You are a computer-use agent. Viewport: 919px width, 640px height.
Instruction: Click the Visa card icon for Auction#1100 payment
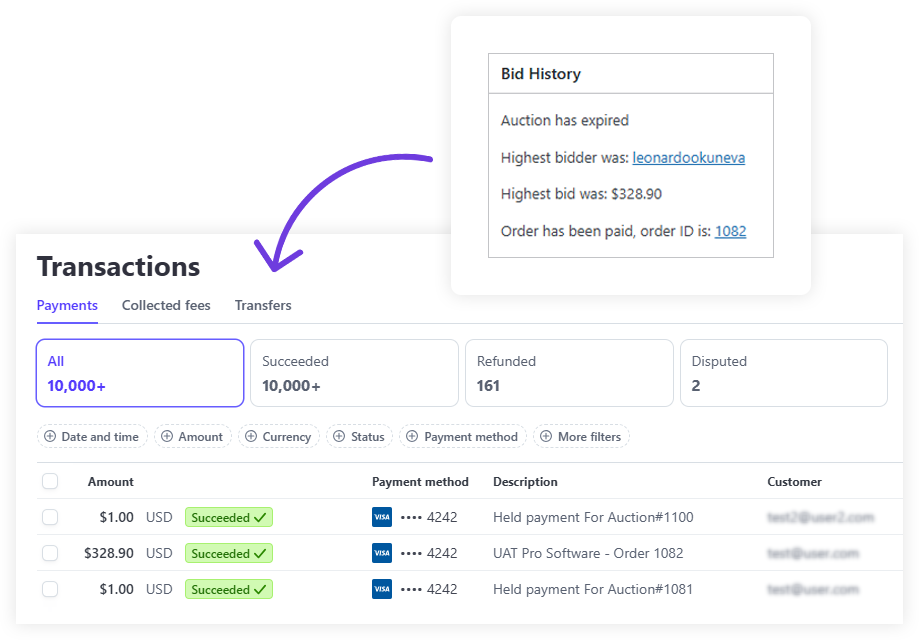(x=382, y=517)
